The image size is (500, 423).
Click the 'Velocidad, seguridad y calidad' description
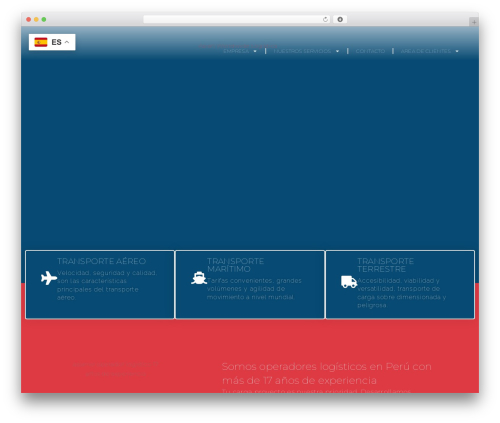(x=107, y=285)
